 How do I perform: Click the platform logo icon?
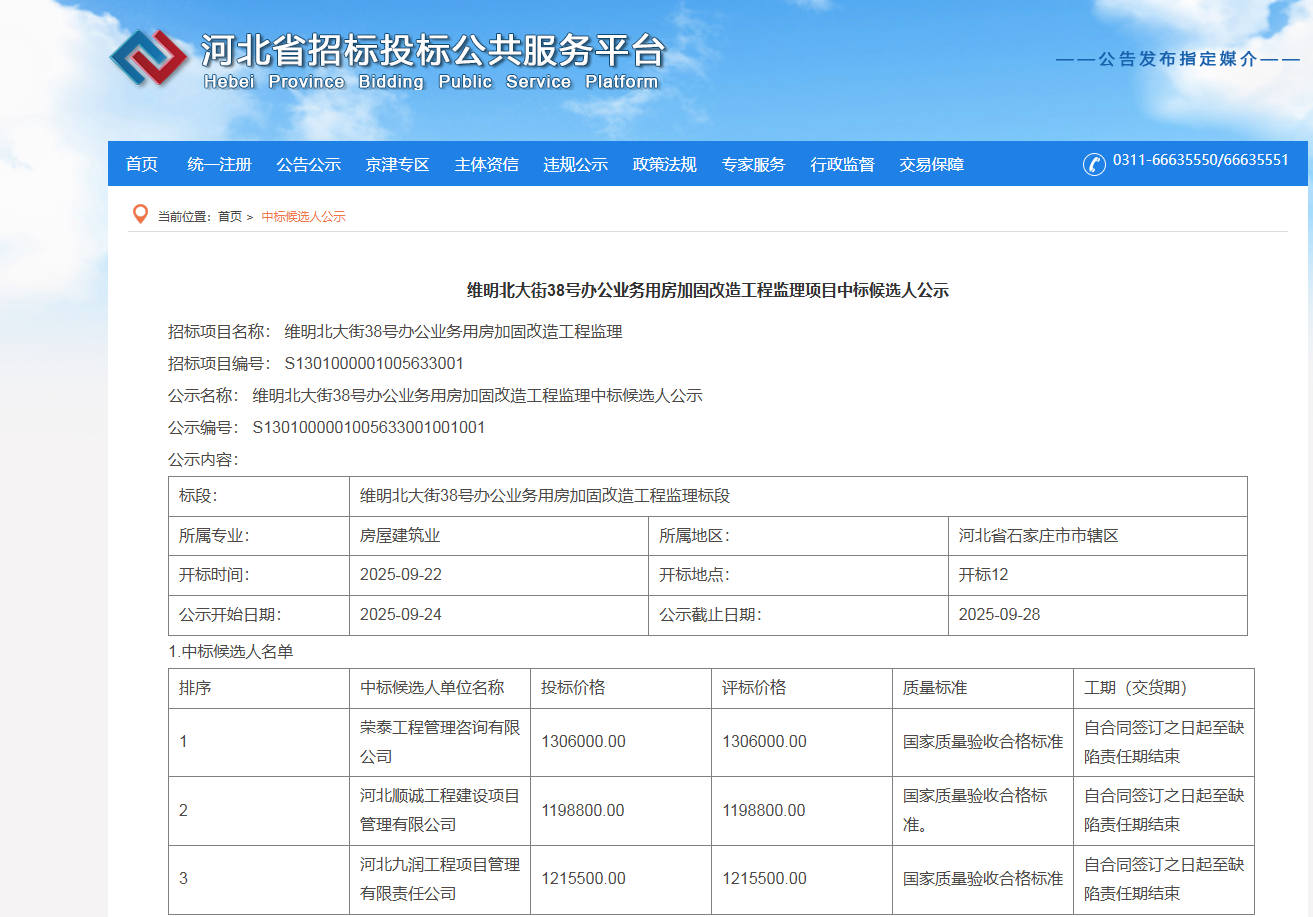pos(148,58)
